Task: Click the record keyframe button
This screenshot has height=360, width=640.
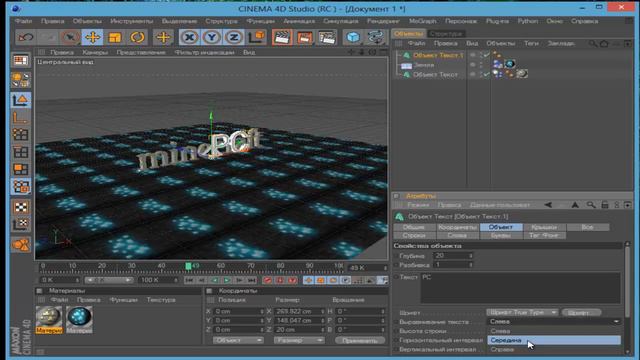Action: pos(267,280)
